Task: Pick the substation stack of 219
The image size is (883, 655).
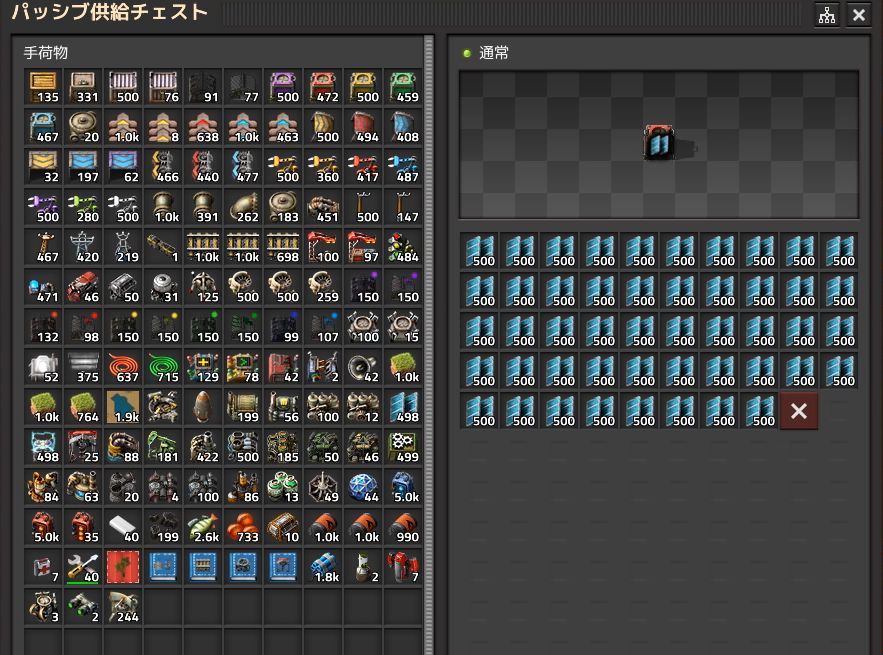Action: (x=123, y=247)
